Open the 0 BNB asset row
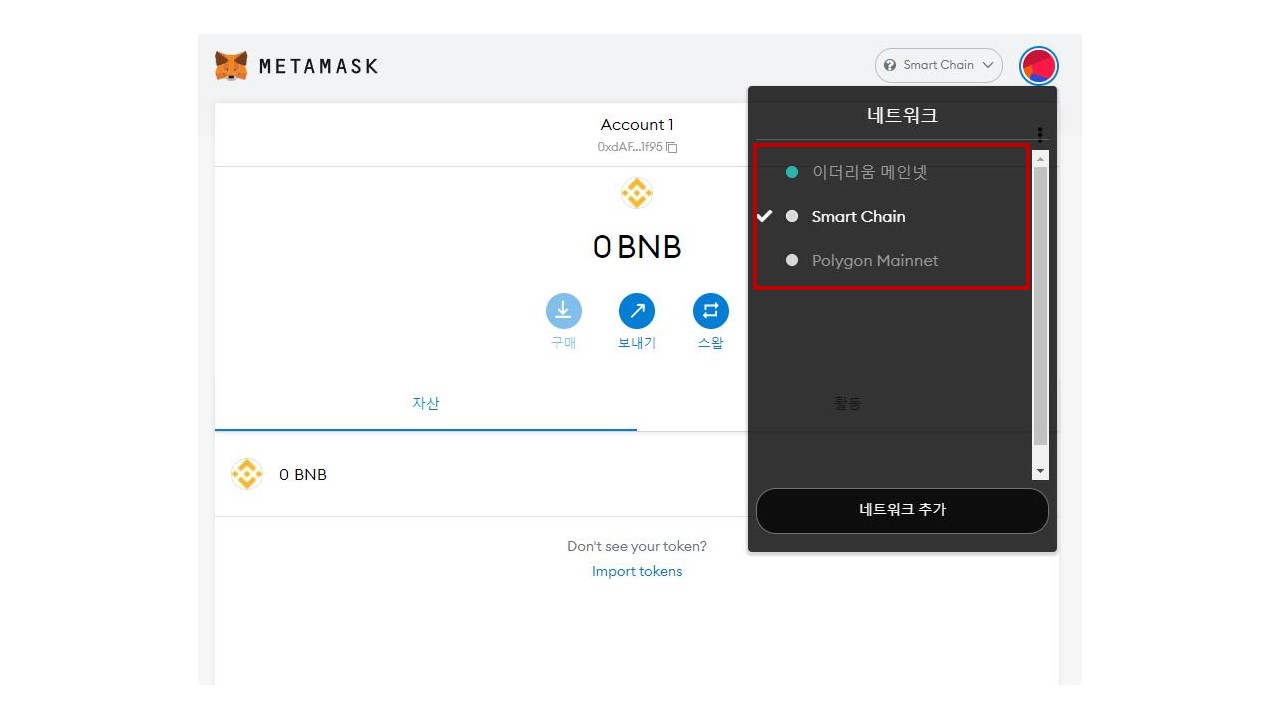This screenshot has width=1280, height=720. (636, 474)
